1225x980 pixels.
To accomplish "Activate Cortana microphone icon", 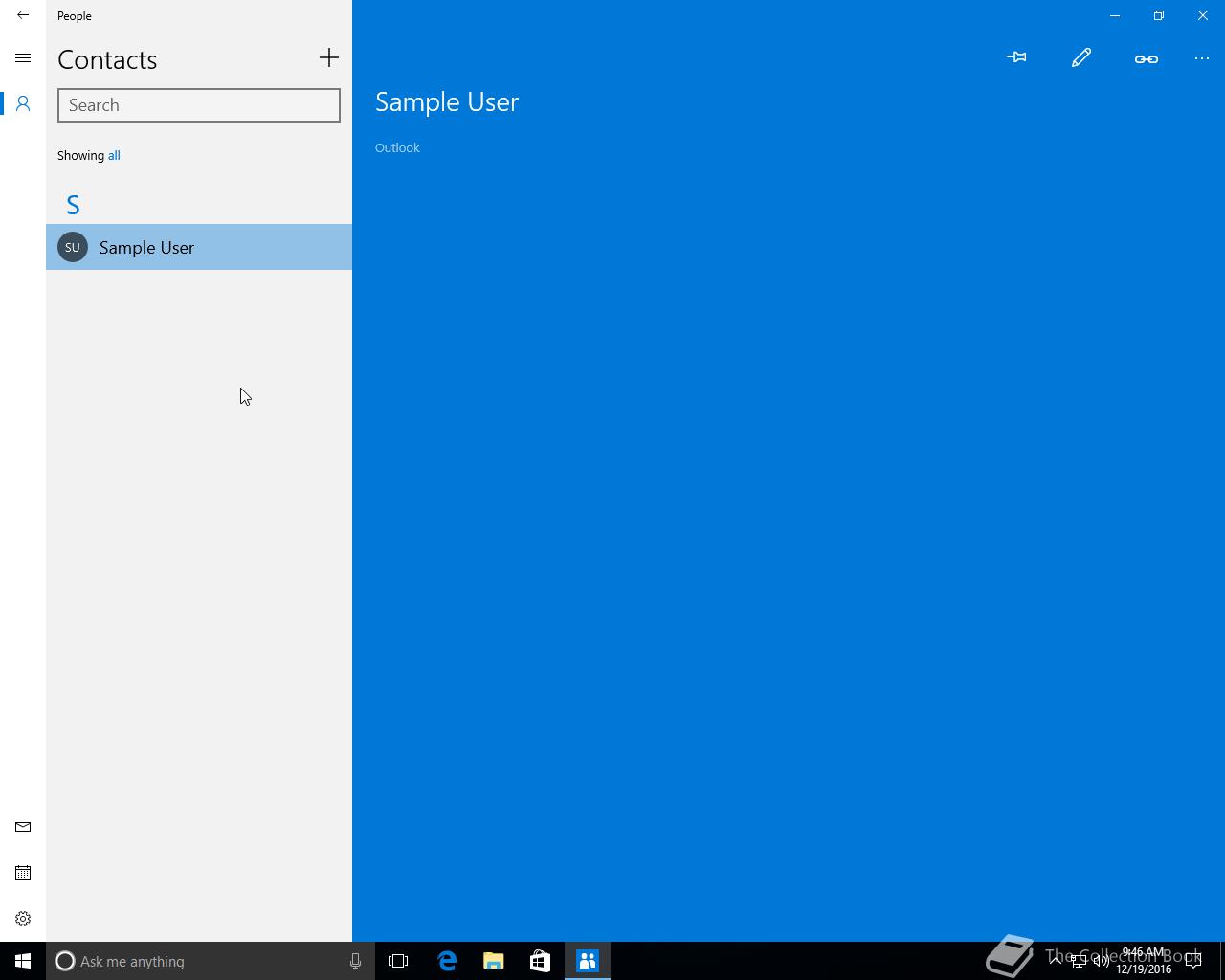I will [355, 961].
